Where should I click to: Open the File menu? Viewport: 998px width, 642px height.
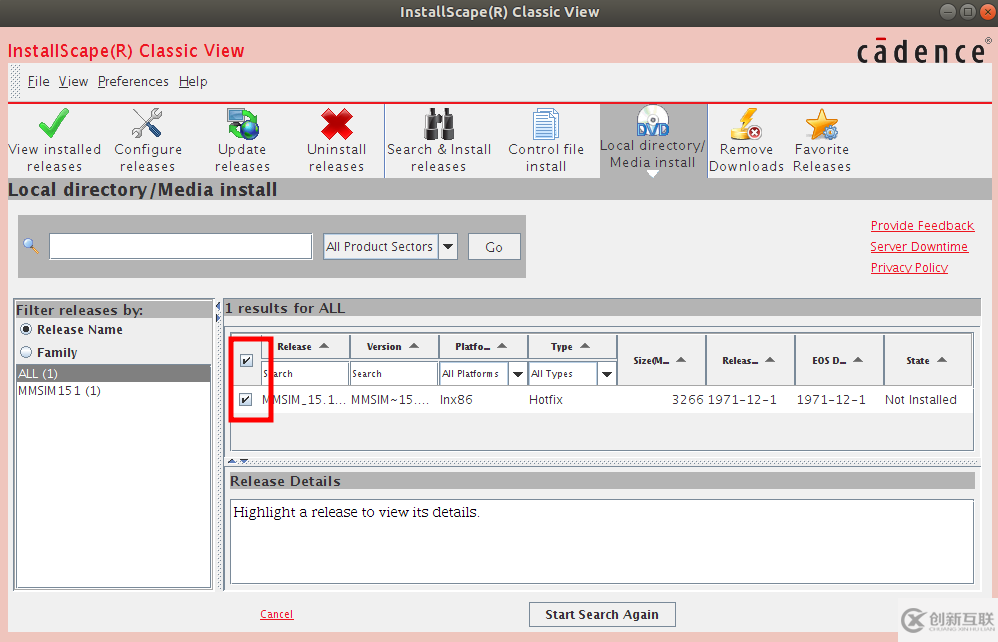pos(38,81)
